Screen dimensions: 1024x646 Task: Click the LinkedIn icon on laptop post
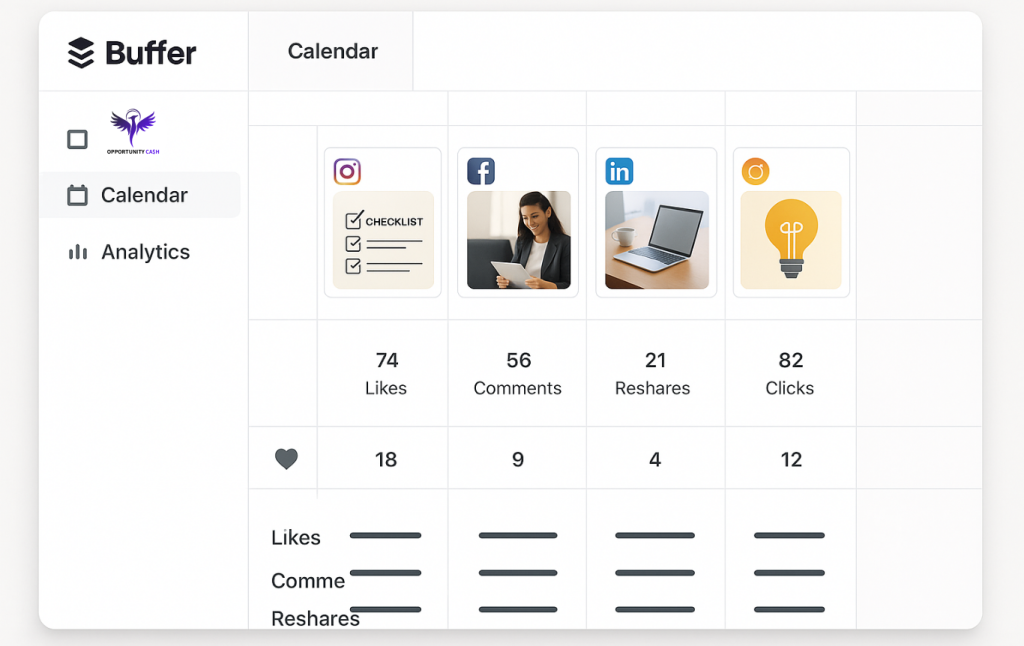tap(619, 171)
